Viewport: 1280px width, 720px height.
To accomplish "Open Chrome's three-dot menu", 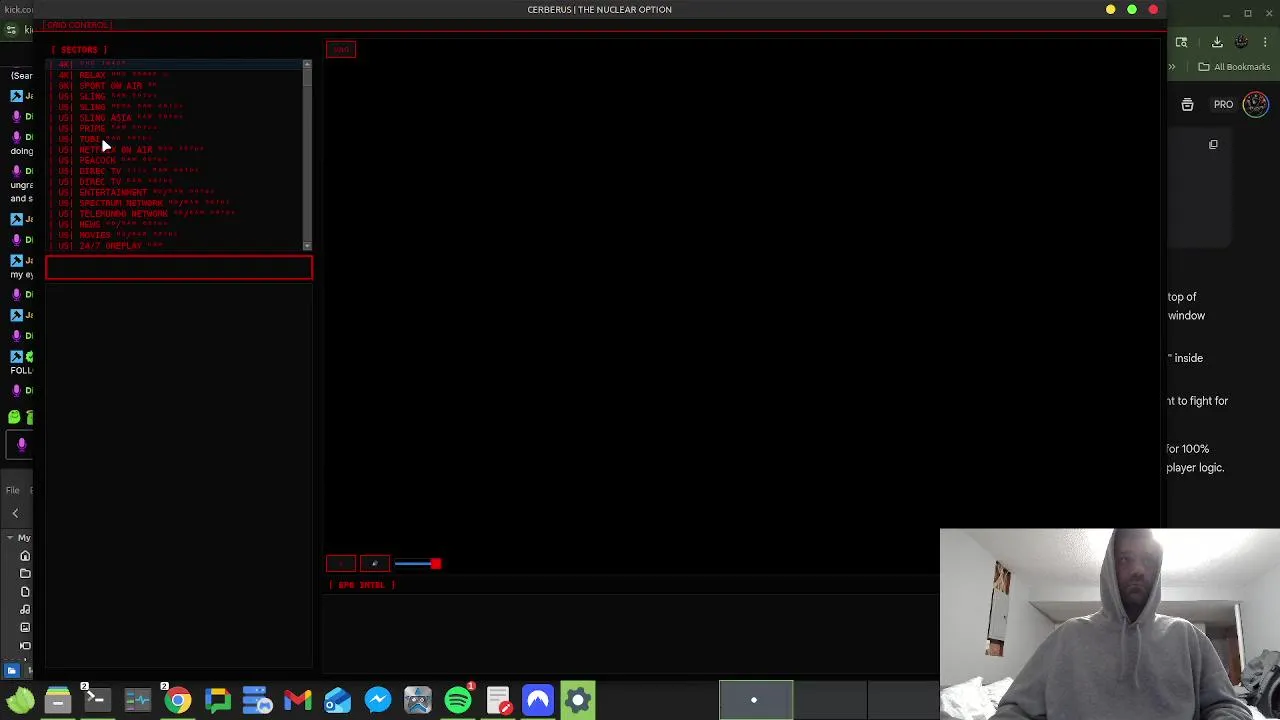I will (x=1265, y=42).
